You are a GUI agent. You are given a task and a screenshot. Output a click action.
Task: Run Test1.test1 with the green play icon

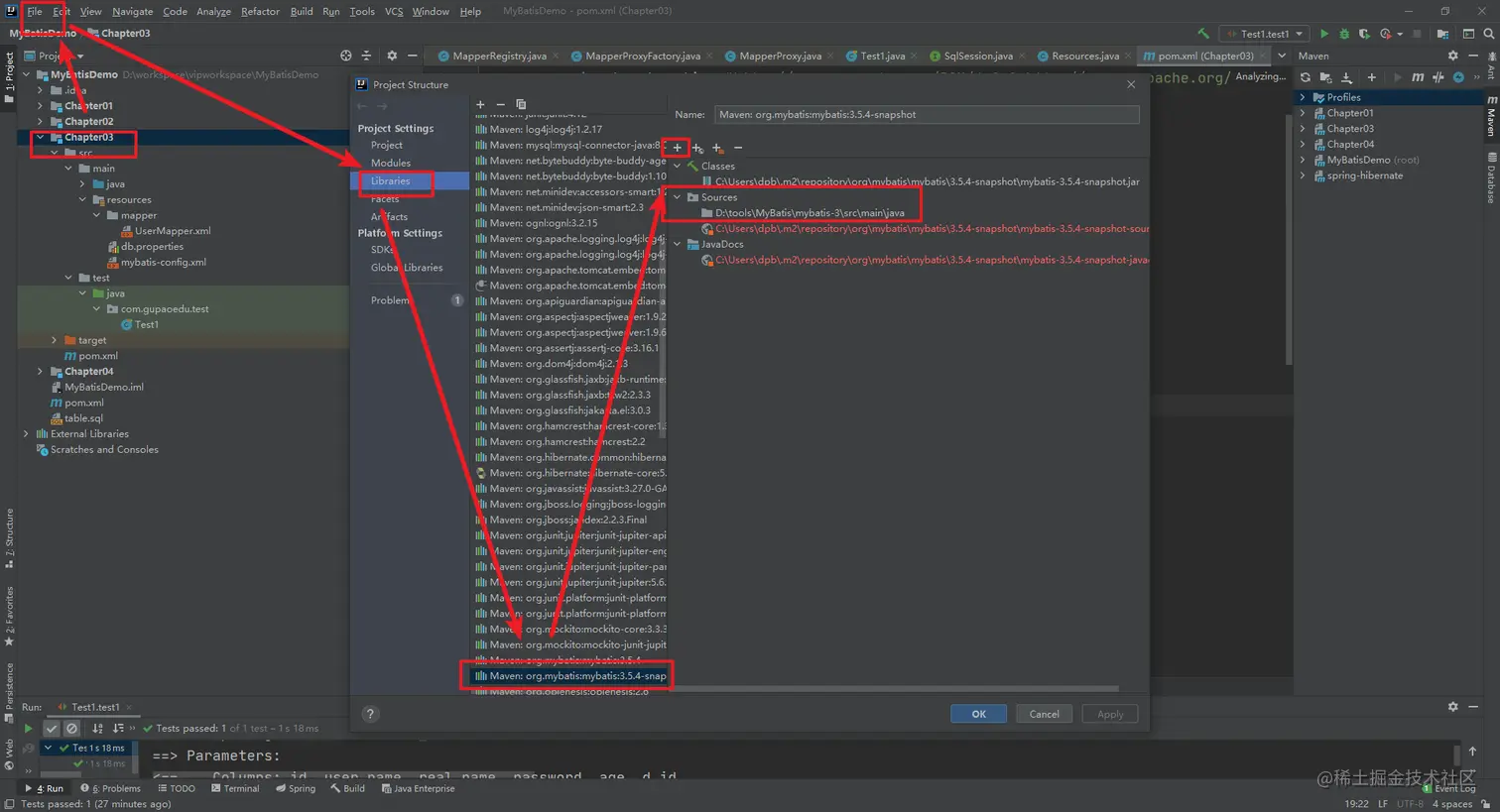tap(1324, 34)
